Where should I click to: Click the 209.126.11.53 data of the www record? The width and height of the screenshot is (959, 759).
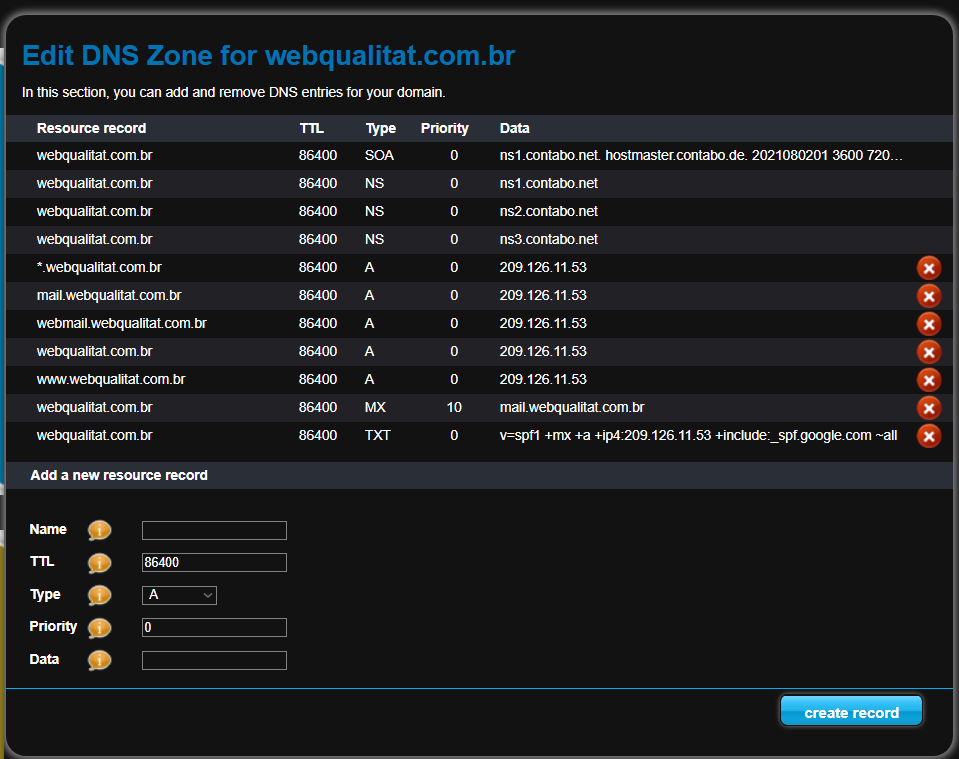[x=542, y=380]
